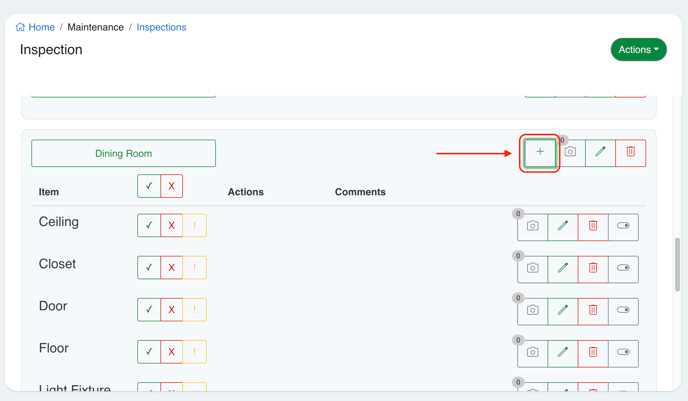Toggle the switch on Ceiling row
Screen dimensions: 688x401
(x=623, y=227)
